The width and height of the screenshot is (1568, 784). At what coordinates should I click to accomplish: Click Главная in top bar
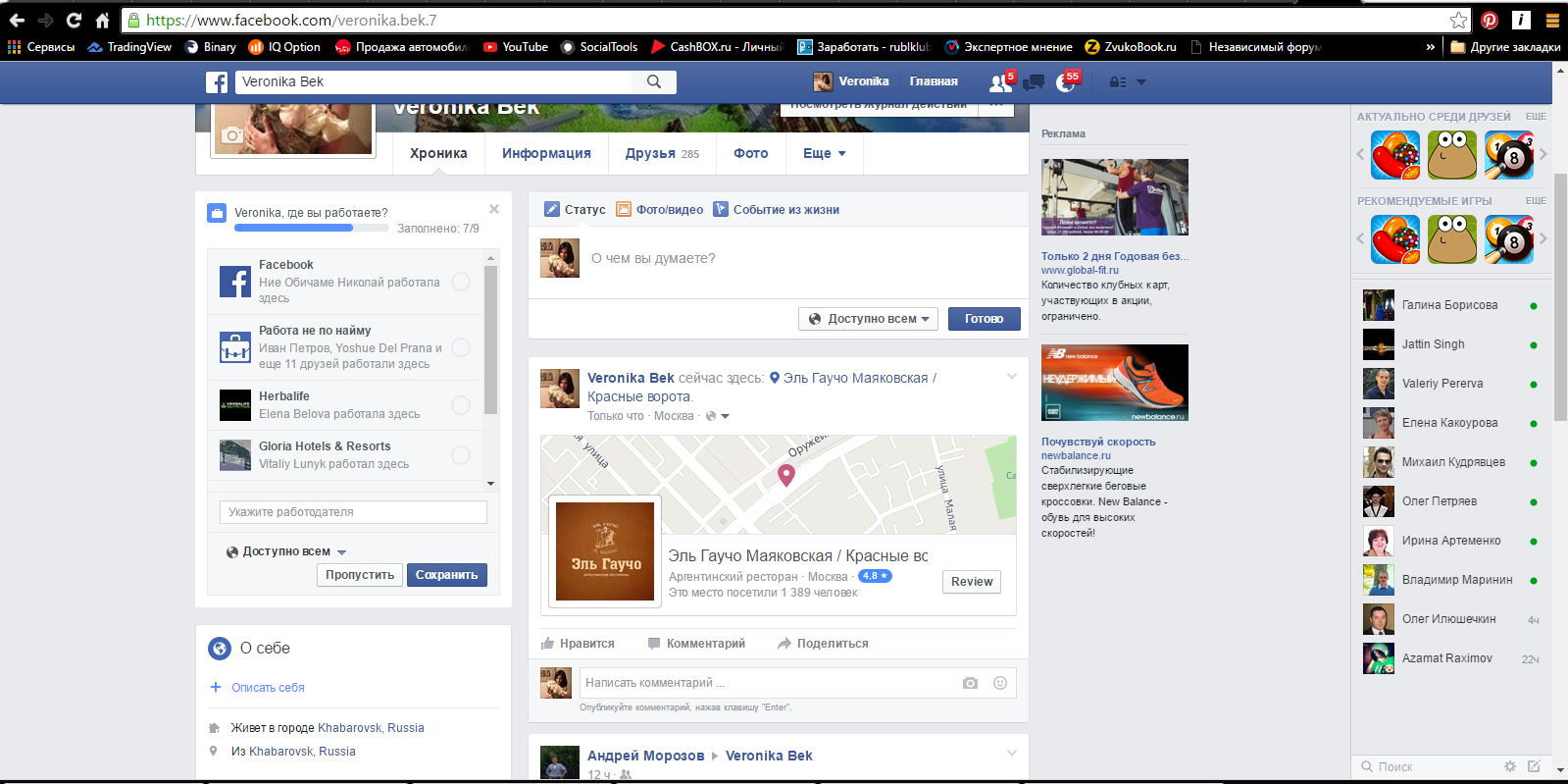click(934, 81)
